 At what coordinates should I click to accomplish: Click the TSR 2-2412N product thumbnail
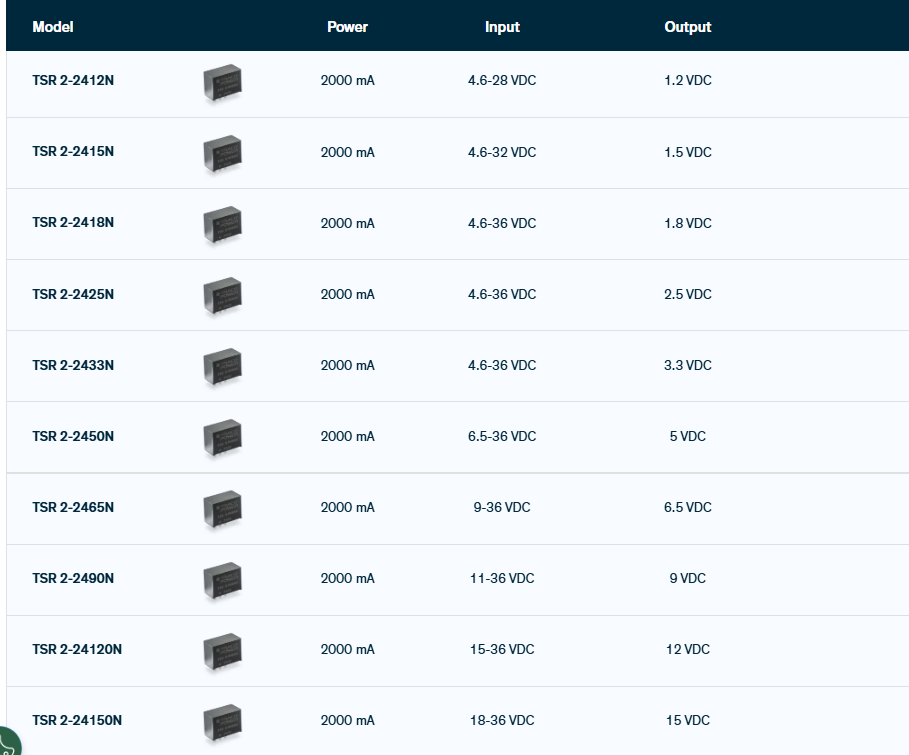(222, 82)
